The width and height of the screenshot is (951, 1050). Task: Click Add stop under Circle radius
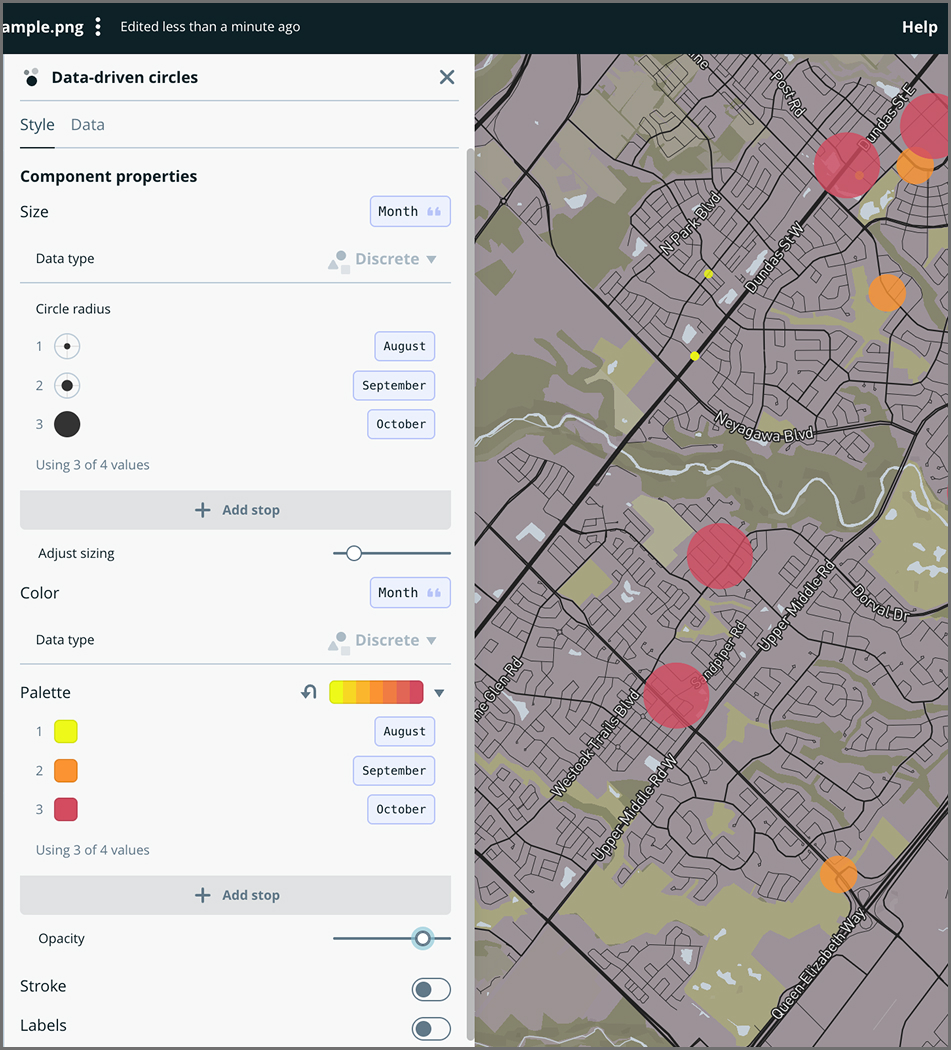pyautogui.click(x=235, y=509)
